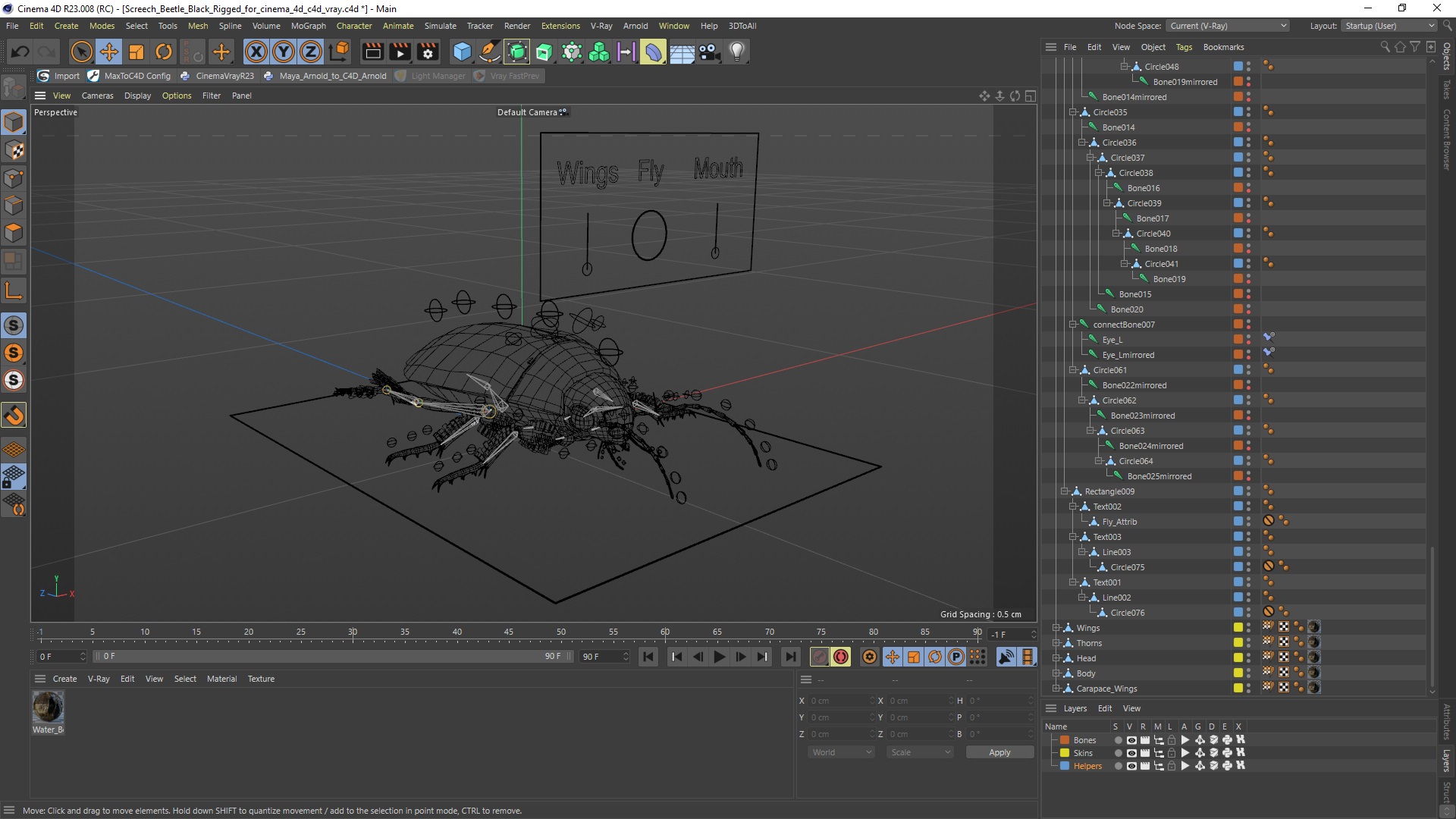Click CinemaVrayR23 button
1456x819 pixels.
[x=218, y=76]
